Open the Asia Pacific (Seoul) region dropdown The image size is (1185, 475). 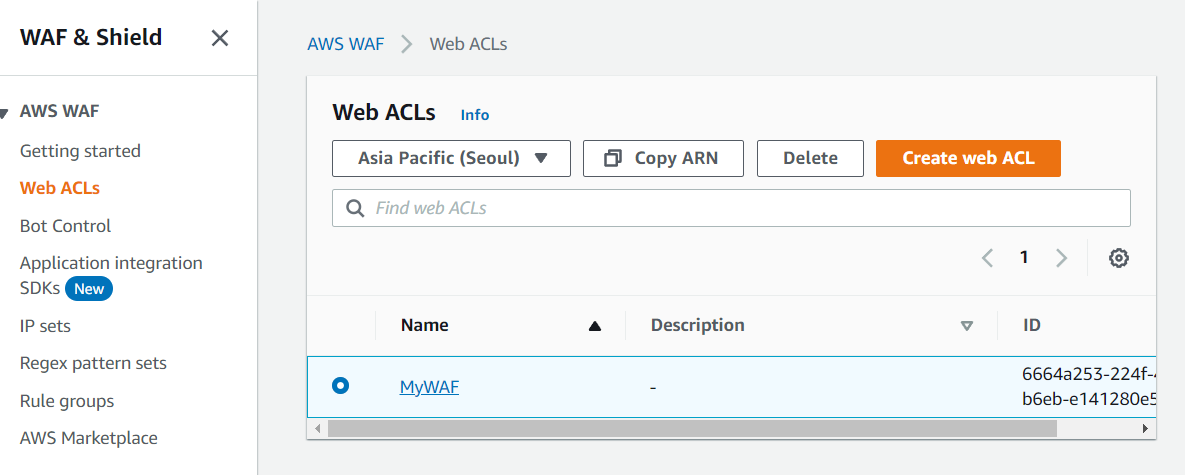tap(451, 159)
